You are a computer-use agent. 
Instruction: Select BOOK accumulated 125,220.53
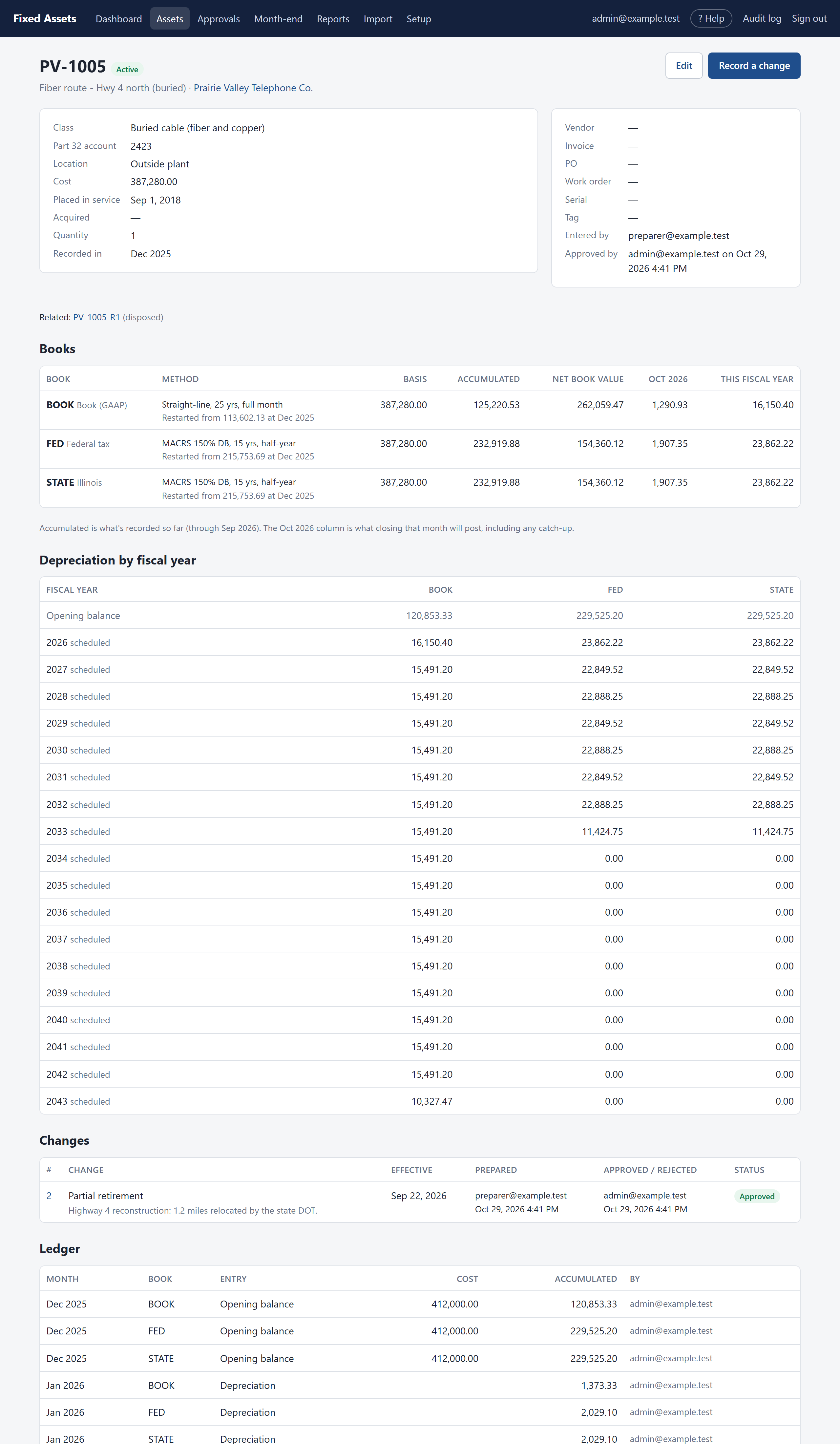tap(496, 405)
